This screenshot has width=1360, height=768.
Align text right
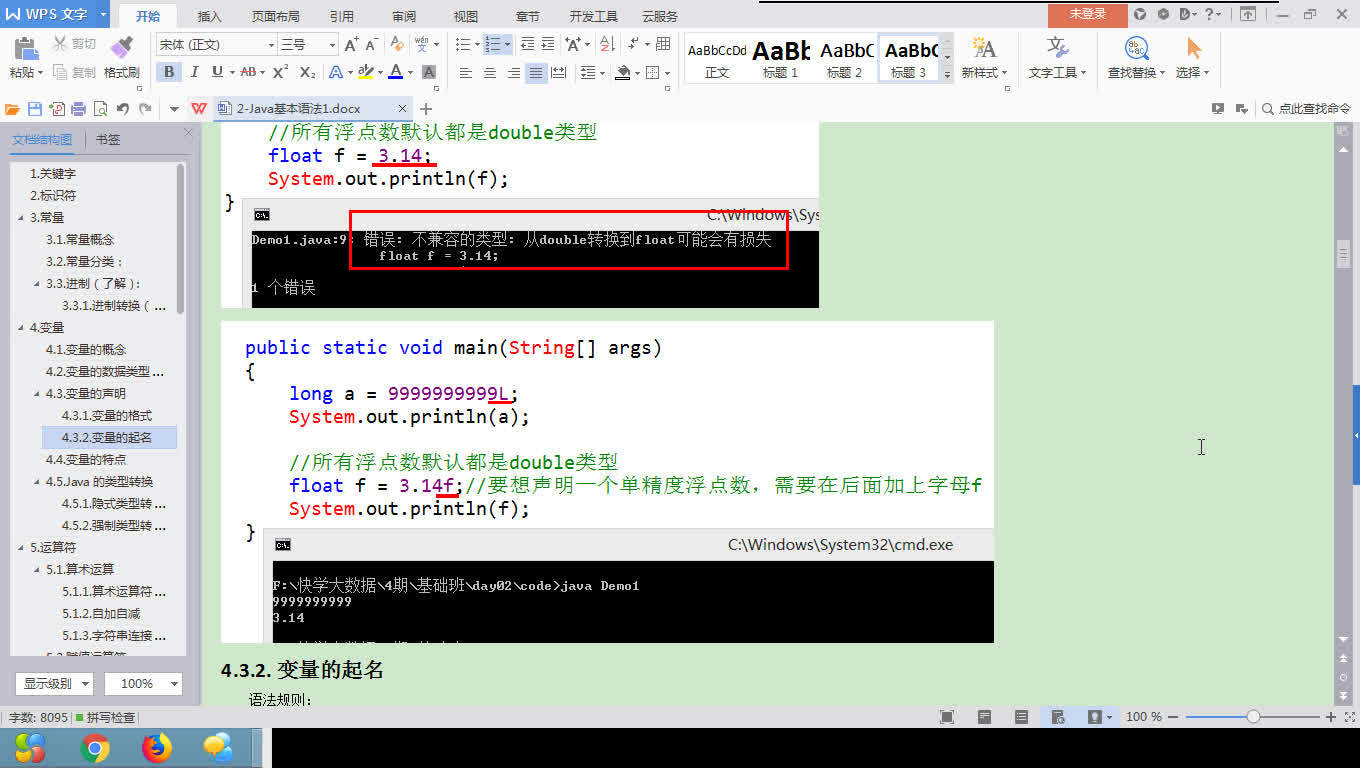pos(513,72)
